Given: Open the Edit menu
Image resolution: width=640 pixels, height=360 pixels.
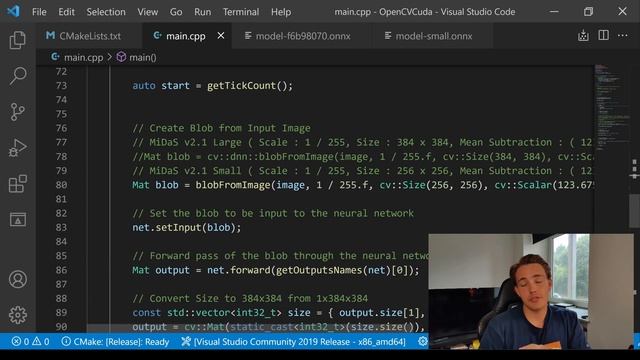Looking at the screenshot, I should coord(66,12).
